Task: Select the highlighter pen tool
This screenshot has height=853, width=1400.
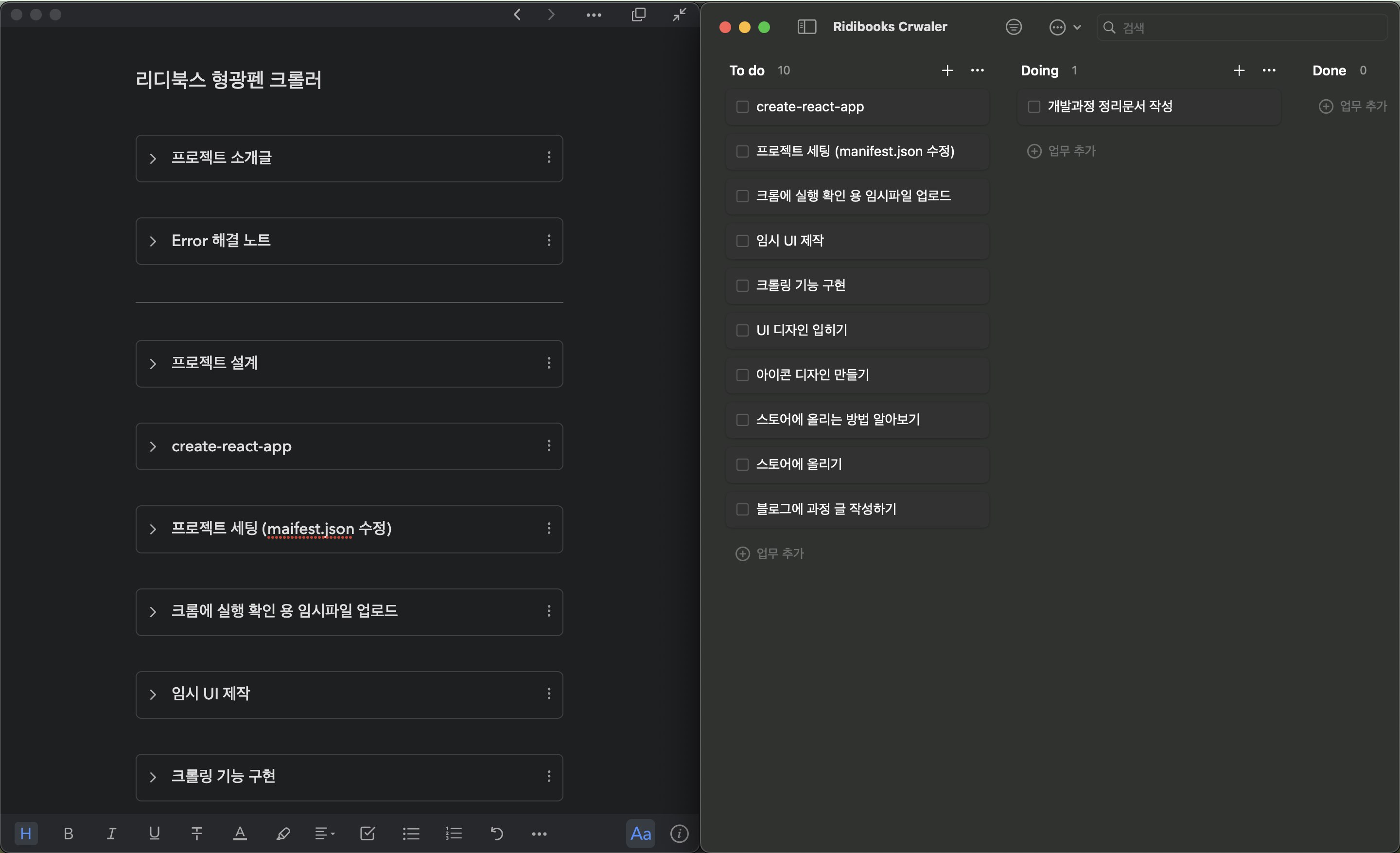Action: click(x=283, y=833)
